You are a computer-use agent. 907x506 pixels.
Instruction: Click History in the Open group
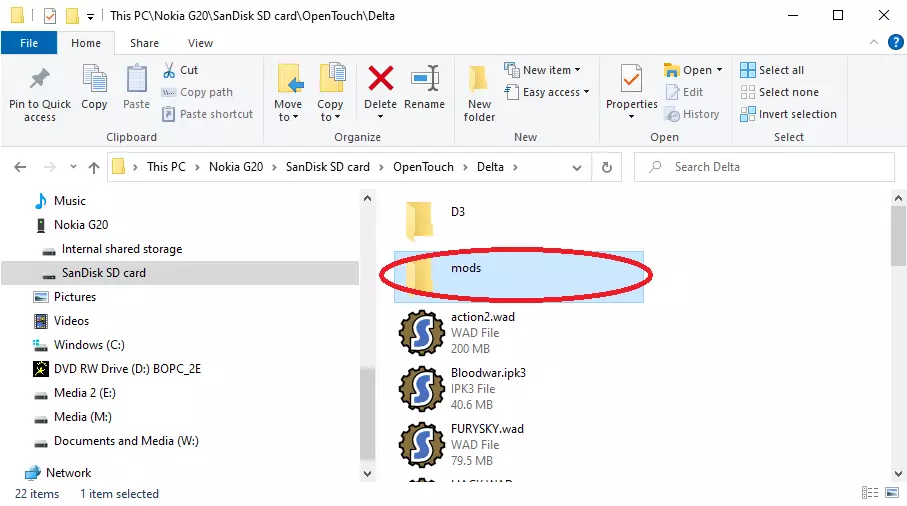point(692,114)
